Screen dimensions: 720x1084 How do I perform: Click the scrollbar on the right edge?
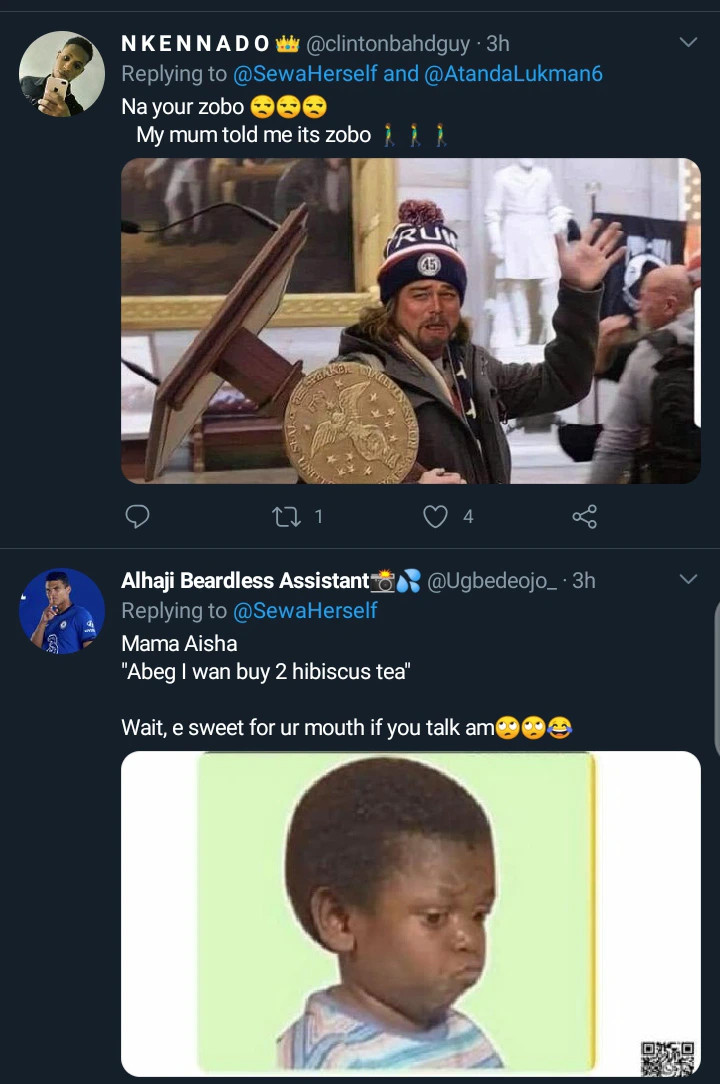click(x=716, y=680)
